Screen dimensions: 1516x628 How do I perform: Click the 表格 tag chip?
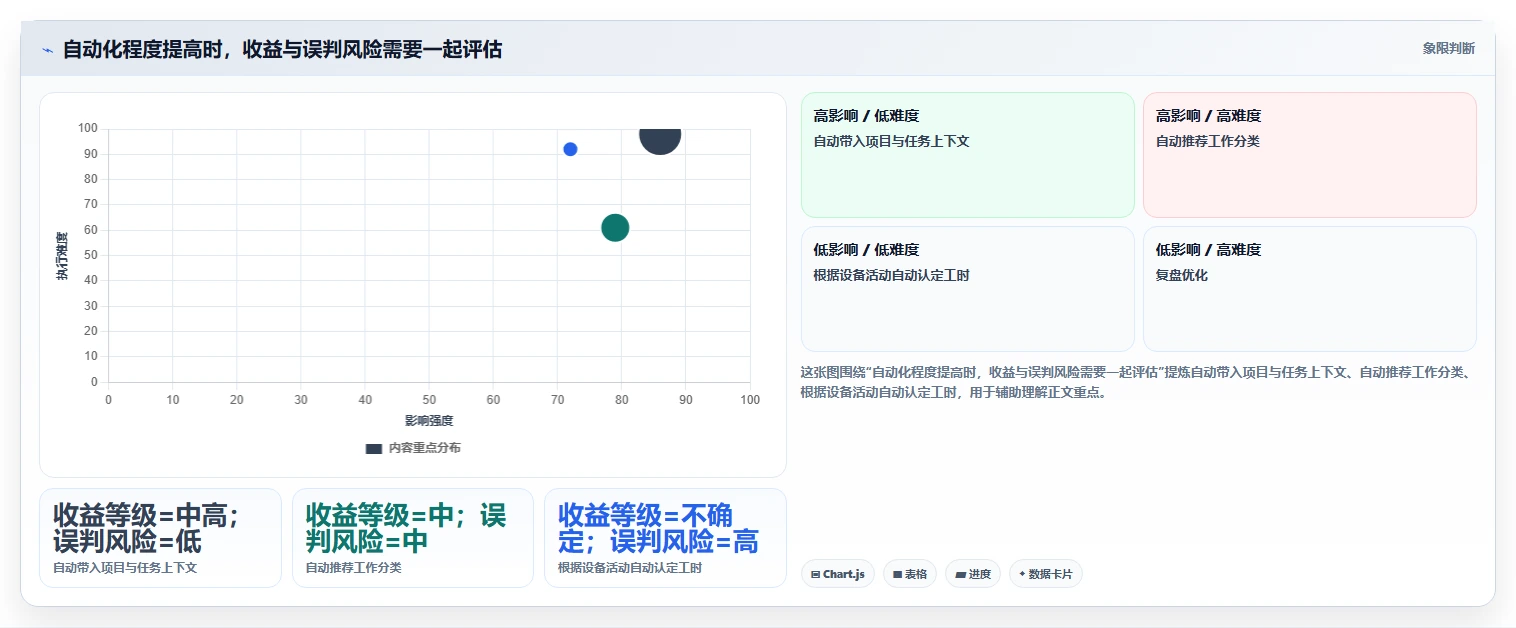click(909, 574)
